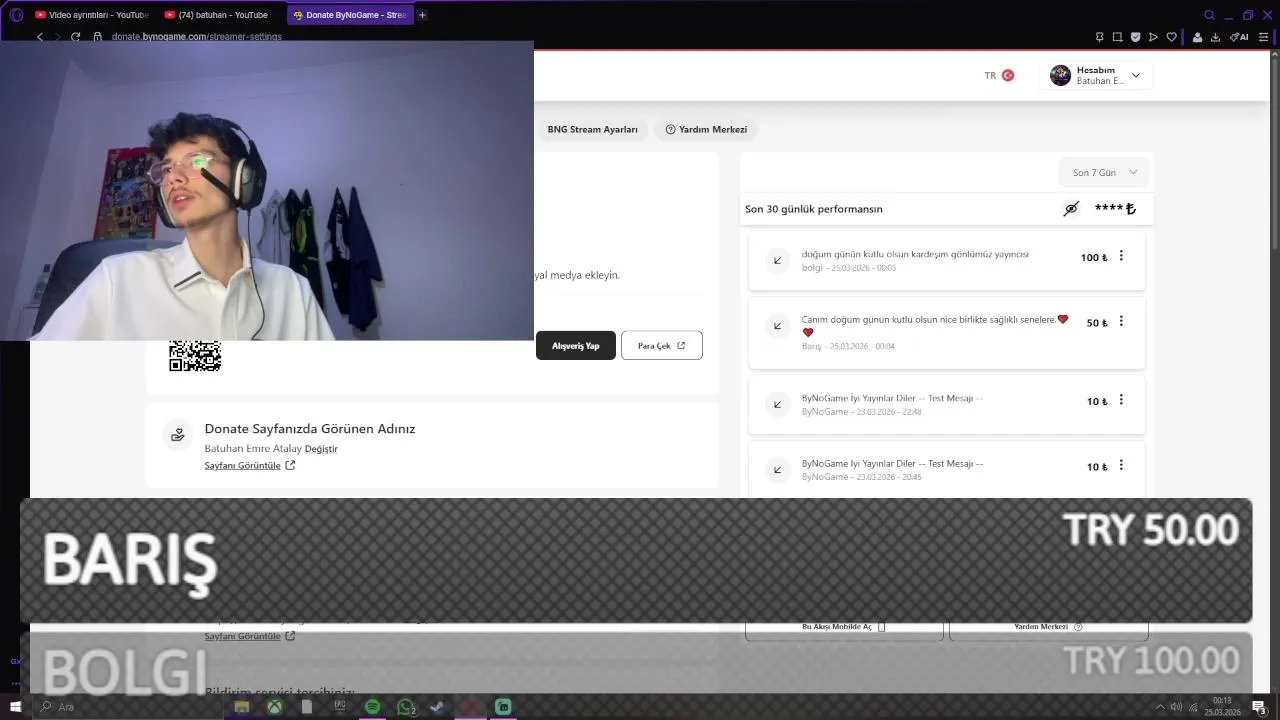Open a new browser tab
1280x720 pixels.
click(x=422, y=15)
